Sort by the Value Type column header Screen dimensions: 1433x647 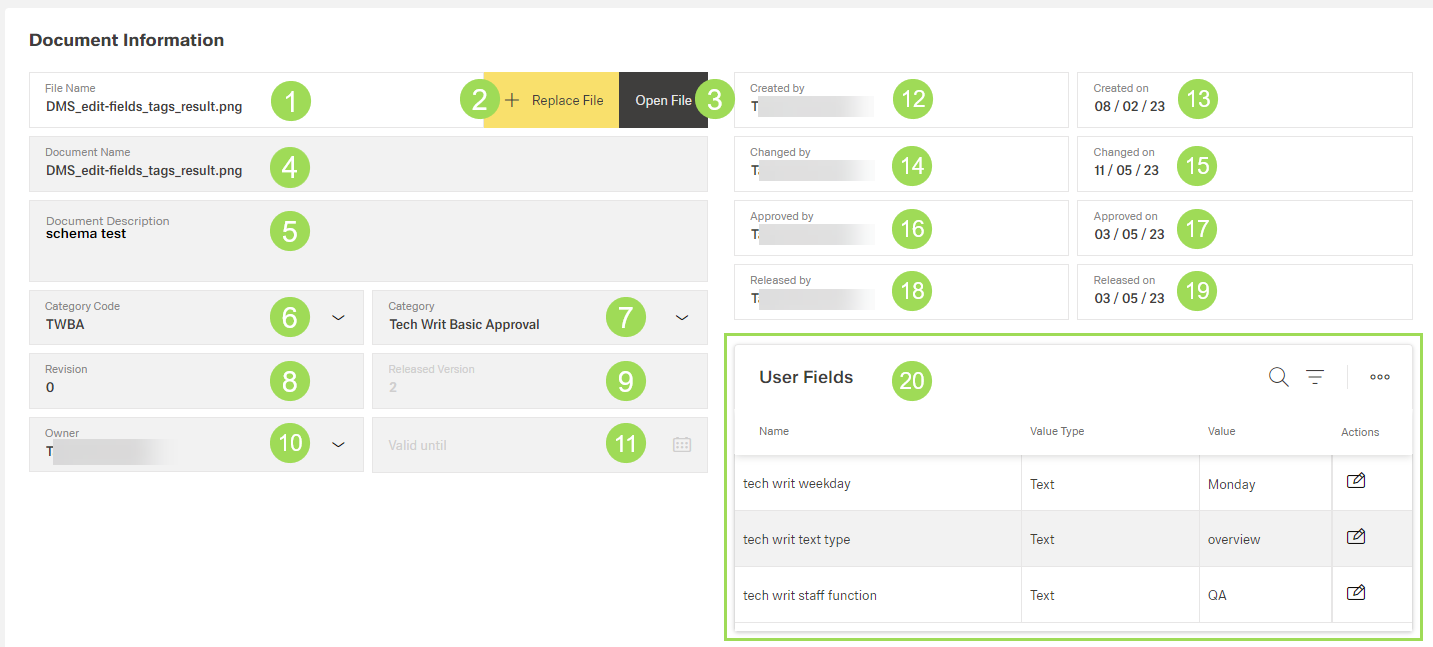click(1057, 431)
